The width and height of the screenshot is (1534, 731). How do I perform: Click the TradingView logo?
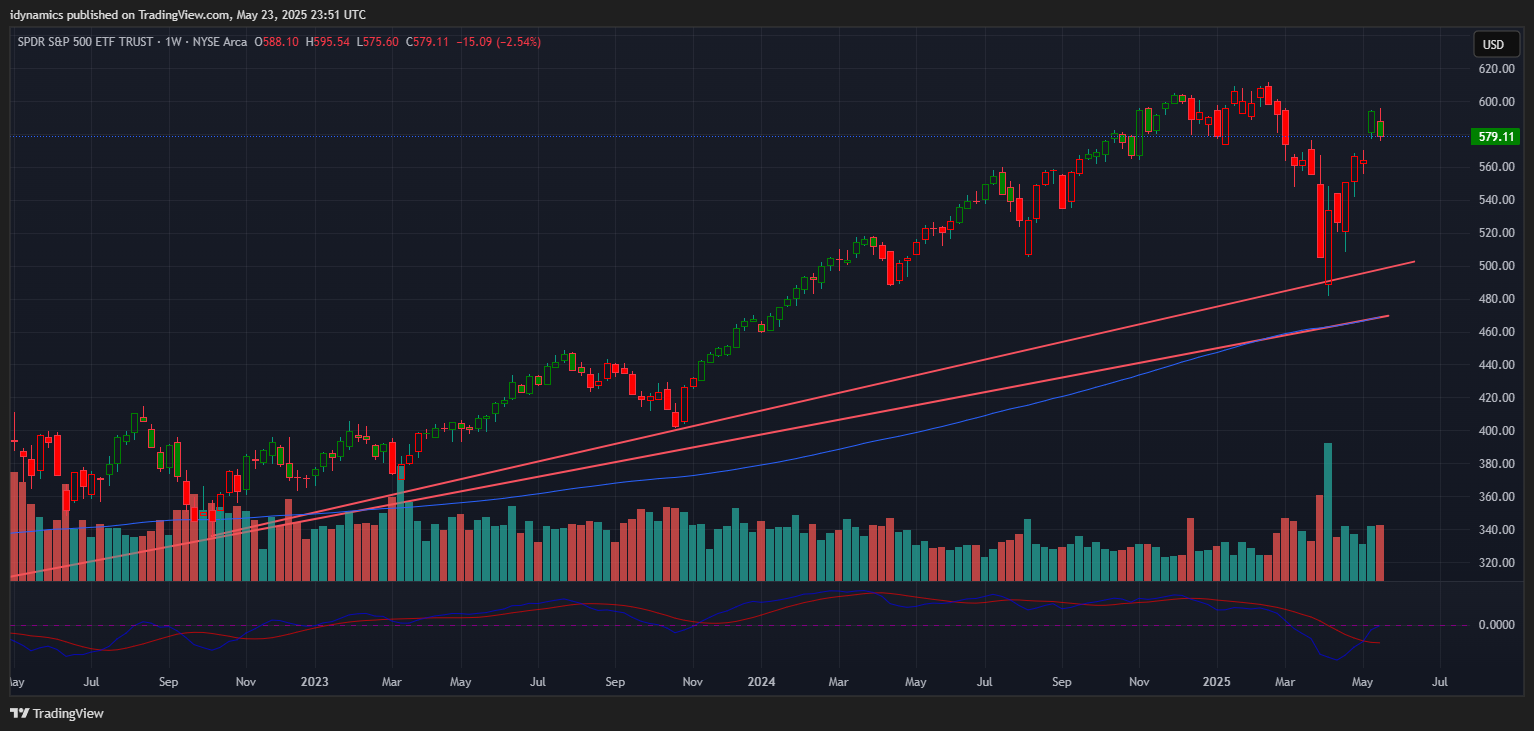point(57,713)
